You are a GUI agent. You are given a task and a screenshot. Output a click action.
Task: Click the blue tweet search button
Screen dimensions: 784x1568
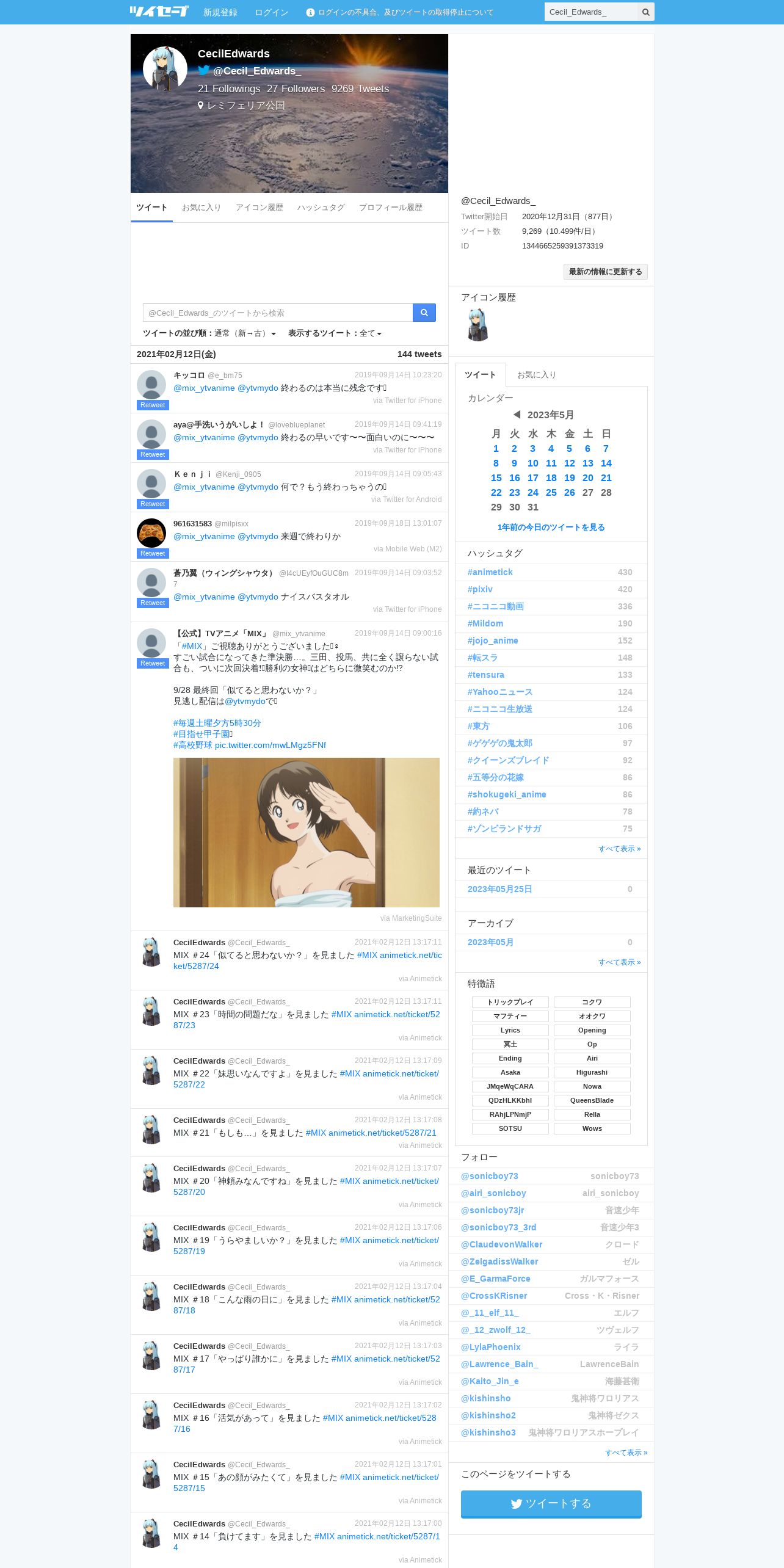[x=424, y=313]
